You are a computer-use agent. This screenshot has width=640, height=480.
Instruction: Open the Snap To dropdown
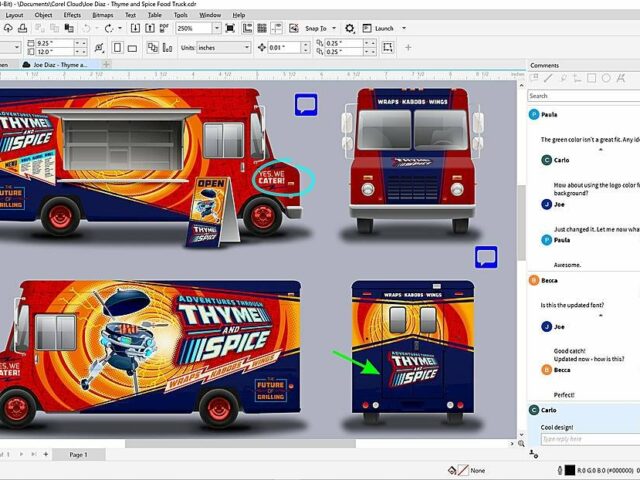[x=320, y=28]
